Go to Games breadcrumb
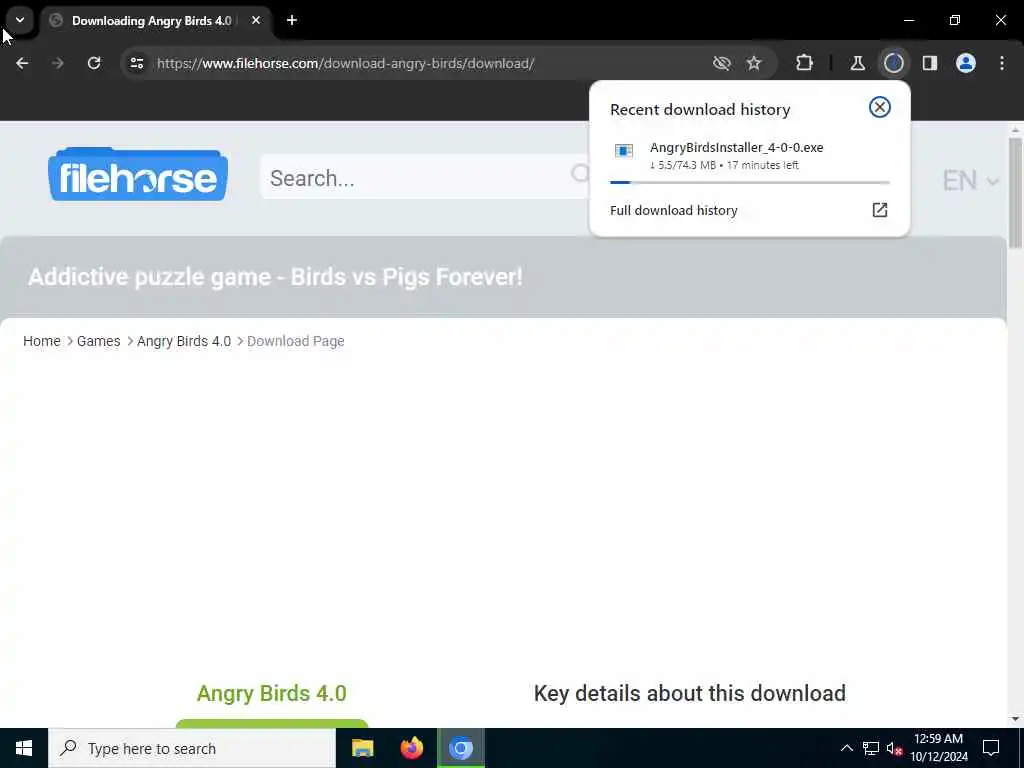Image resolution: width=1024 pixels, height=768 pixels. (99, 341)
